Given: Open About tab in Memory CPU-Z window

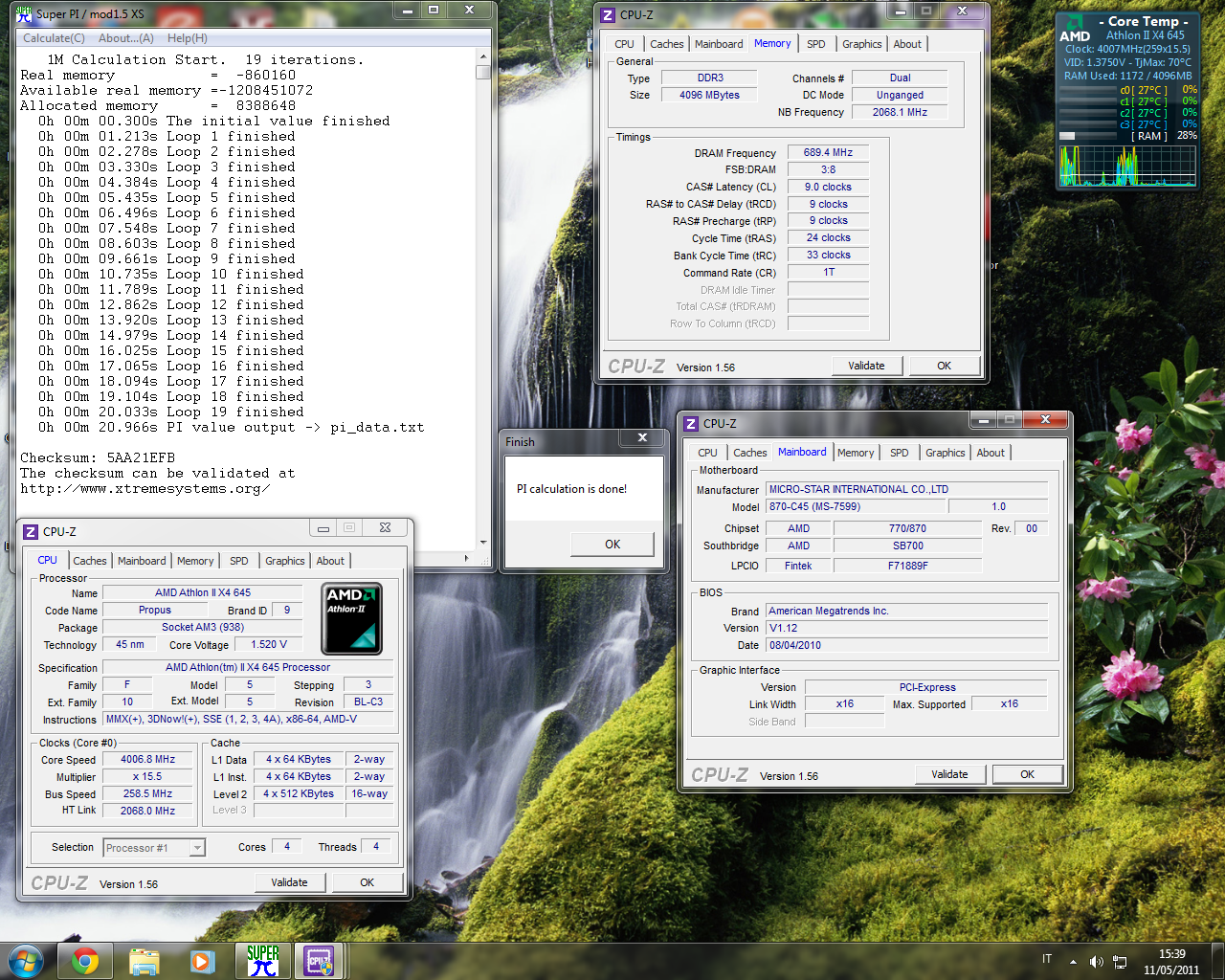Looking at the screenshot, I should (907, 44).
